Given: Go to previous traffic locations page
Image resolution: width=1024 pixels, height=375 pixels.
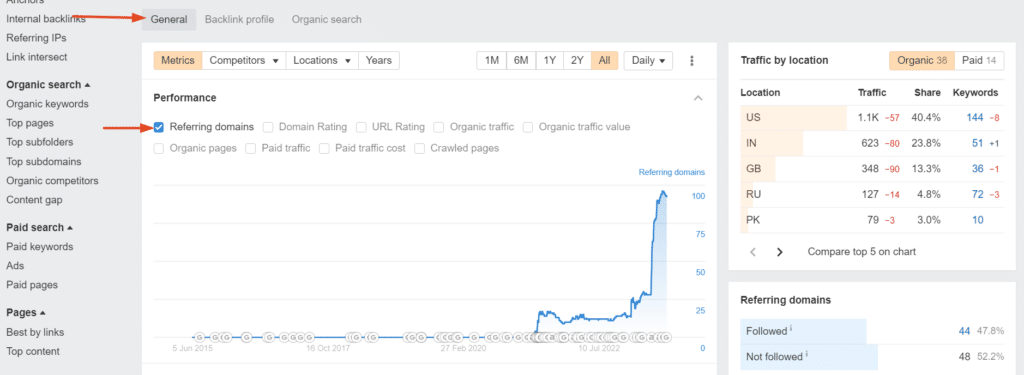Looking at the screenshot, I should [753, 252].
